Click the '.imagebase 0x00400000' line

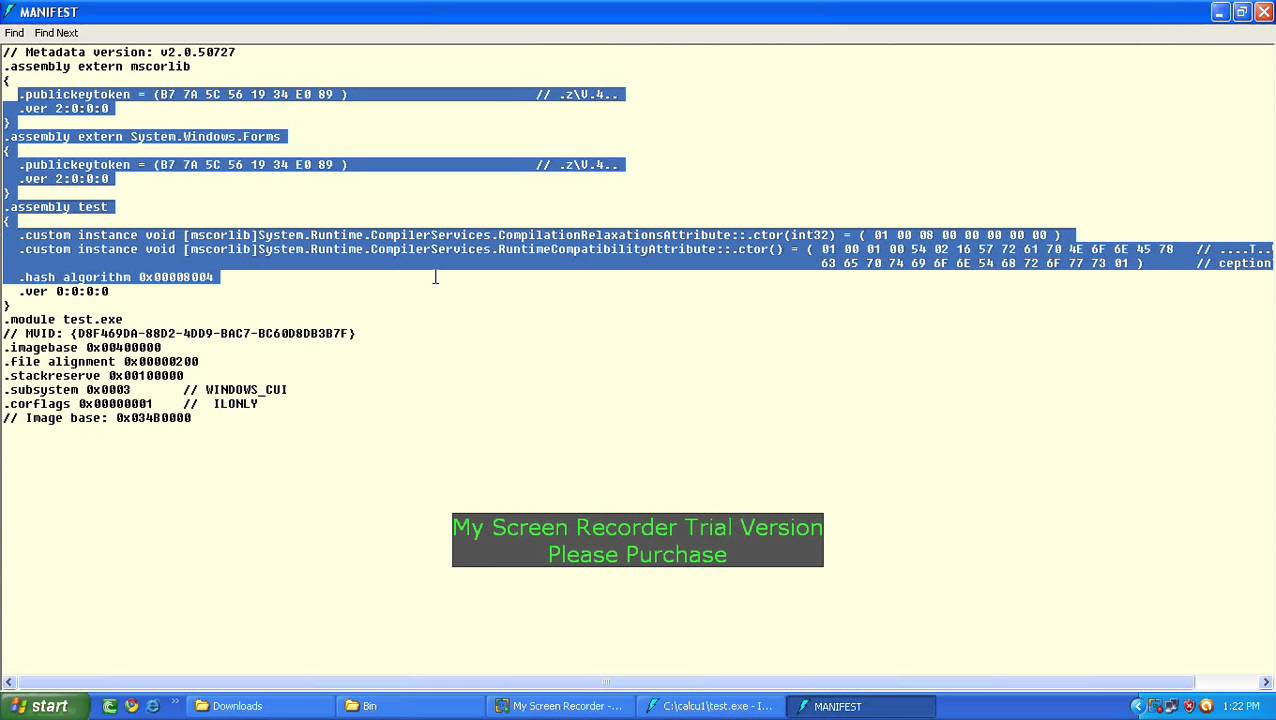pyautogui.click(x=82, y=347)
